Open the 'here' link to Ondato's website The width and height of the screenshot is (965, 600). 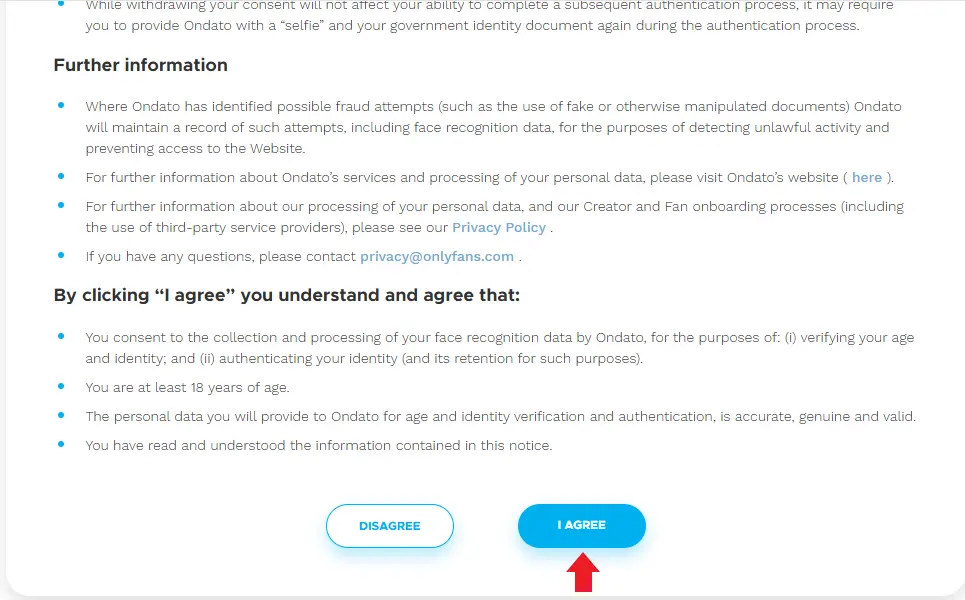click(x=866, y=177)
